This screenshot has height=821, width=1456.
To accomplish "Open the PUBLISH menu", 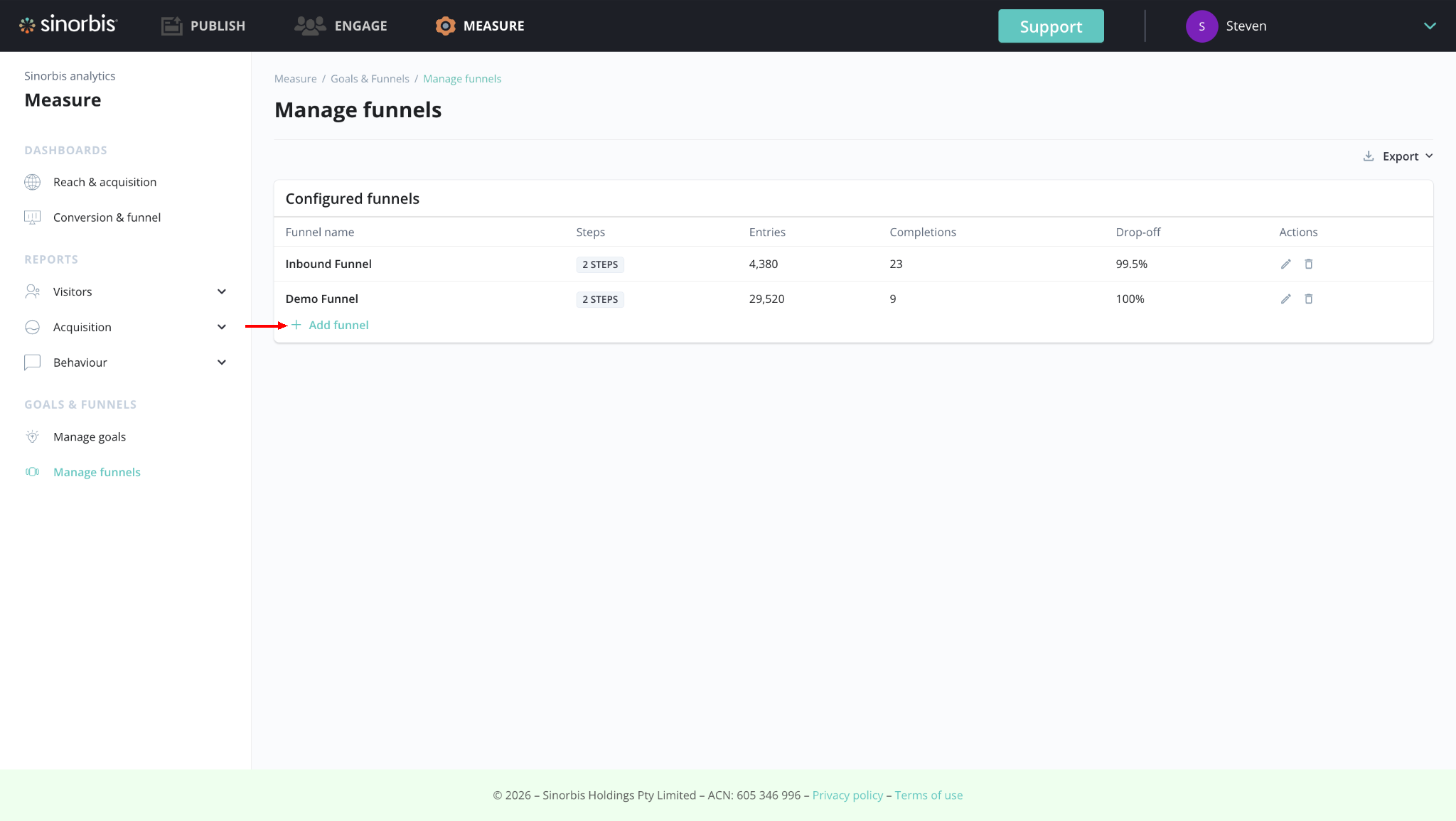I will [203, 26].
